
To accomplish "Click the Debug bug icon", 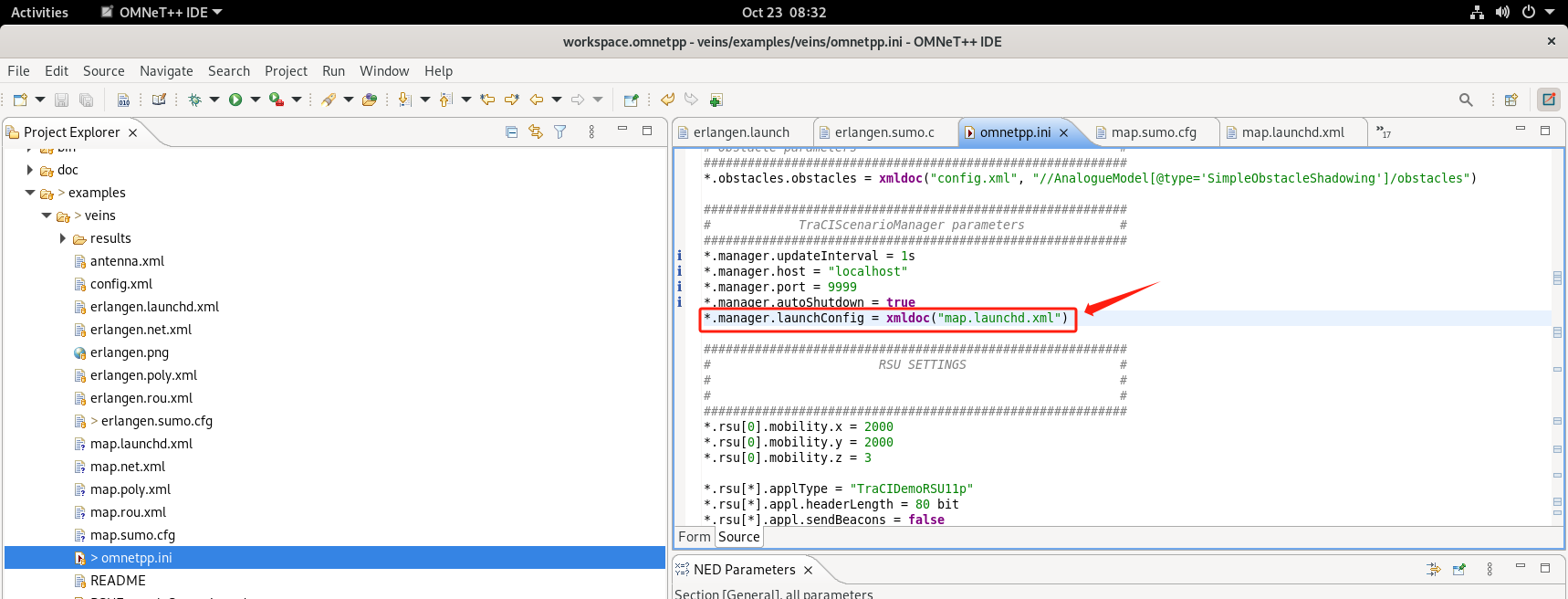I will tap(194, 100).
